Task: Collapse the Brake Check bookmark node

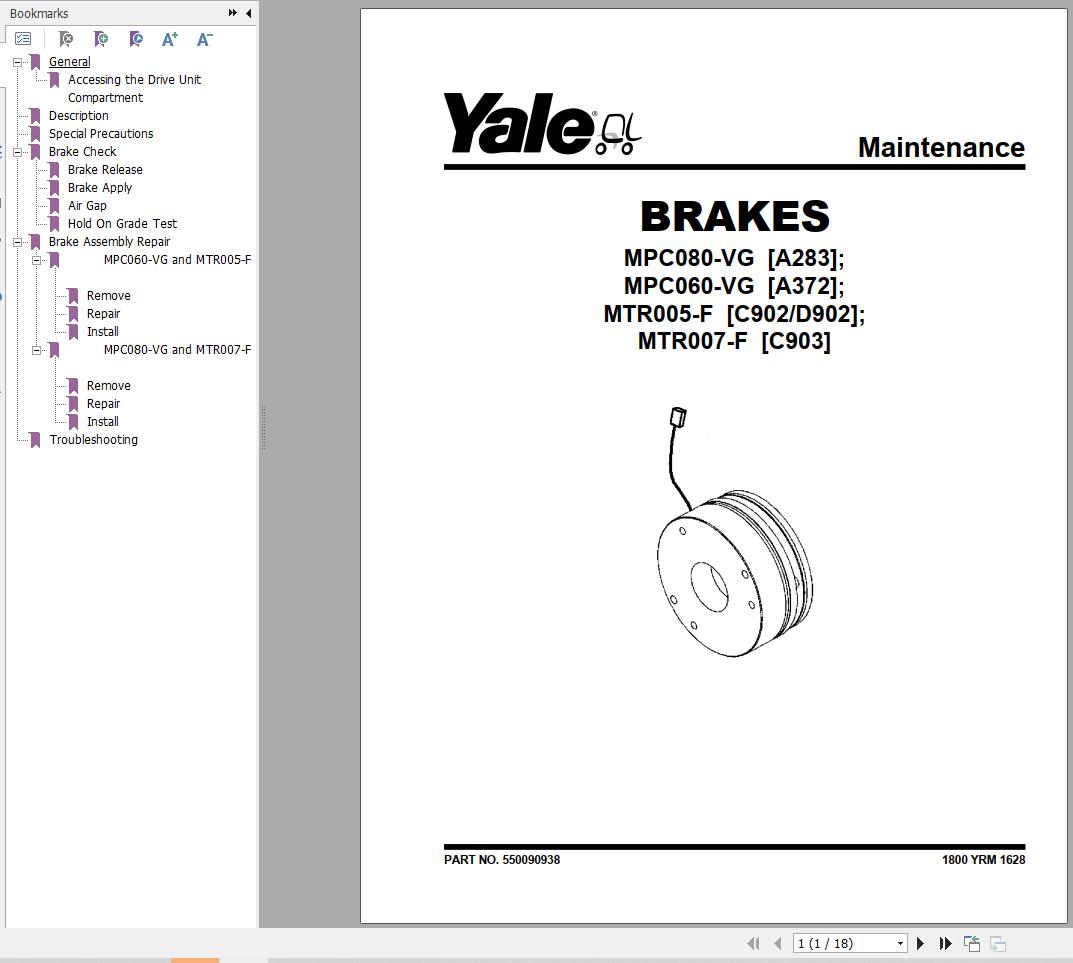Action: [17, 152]
